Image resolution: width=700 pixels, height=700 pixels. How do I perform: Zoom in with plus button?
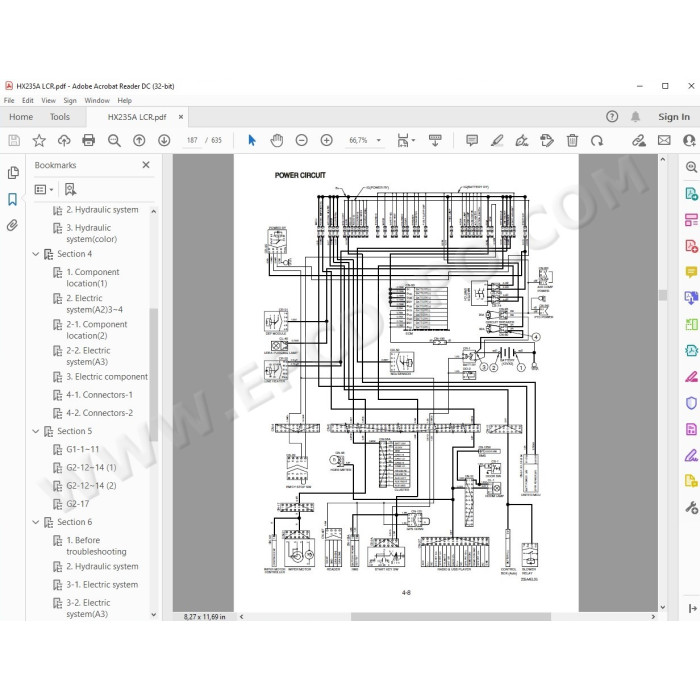tap(326, 141)
